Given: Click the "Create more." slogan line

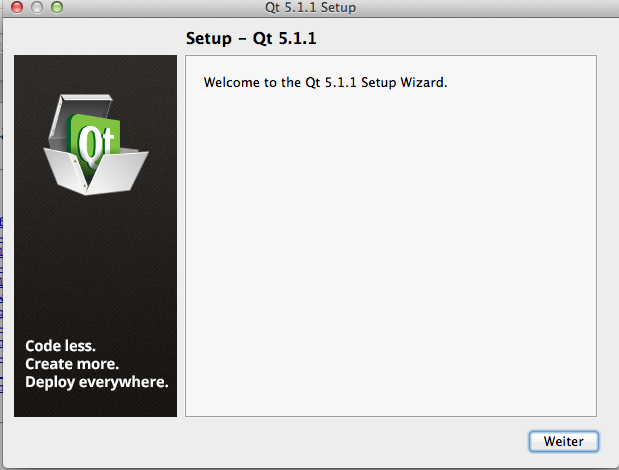Looking at the screenshot, I should click(x=72, y=363).
